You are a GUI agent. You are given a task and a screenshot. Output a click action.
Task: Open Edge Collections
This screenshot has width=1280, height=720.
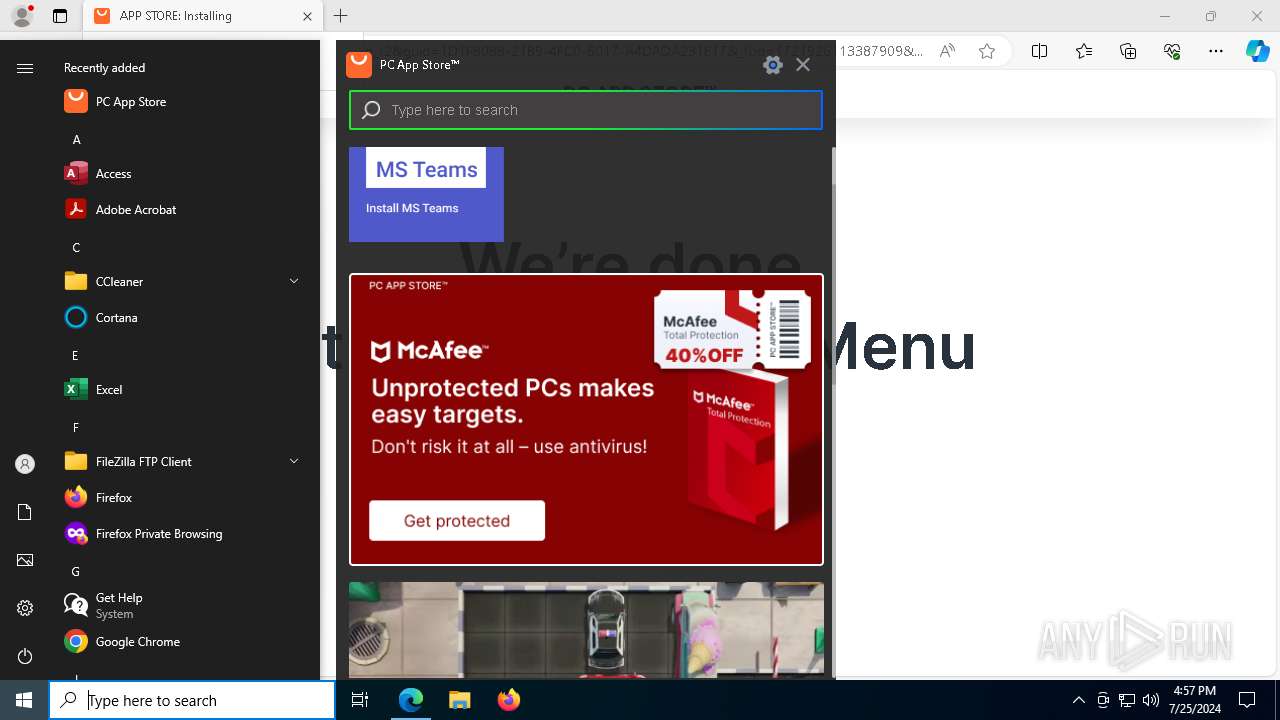pos(1128,51)
